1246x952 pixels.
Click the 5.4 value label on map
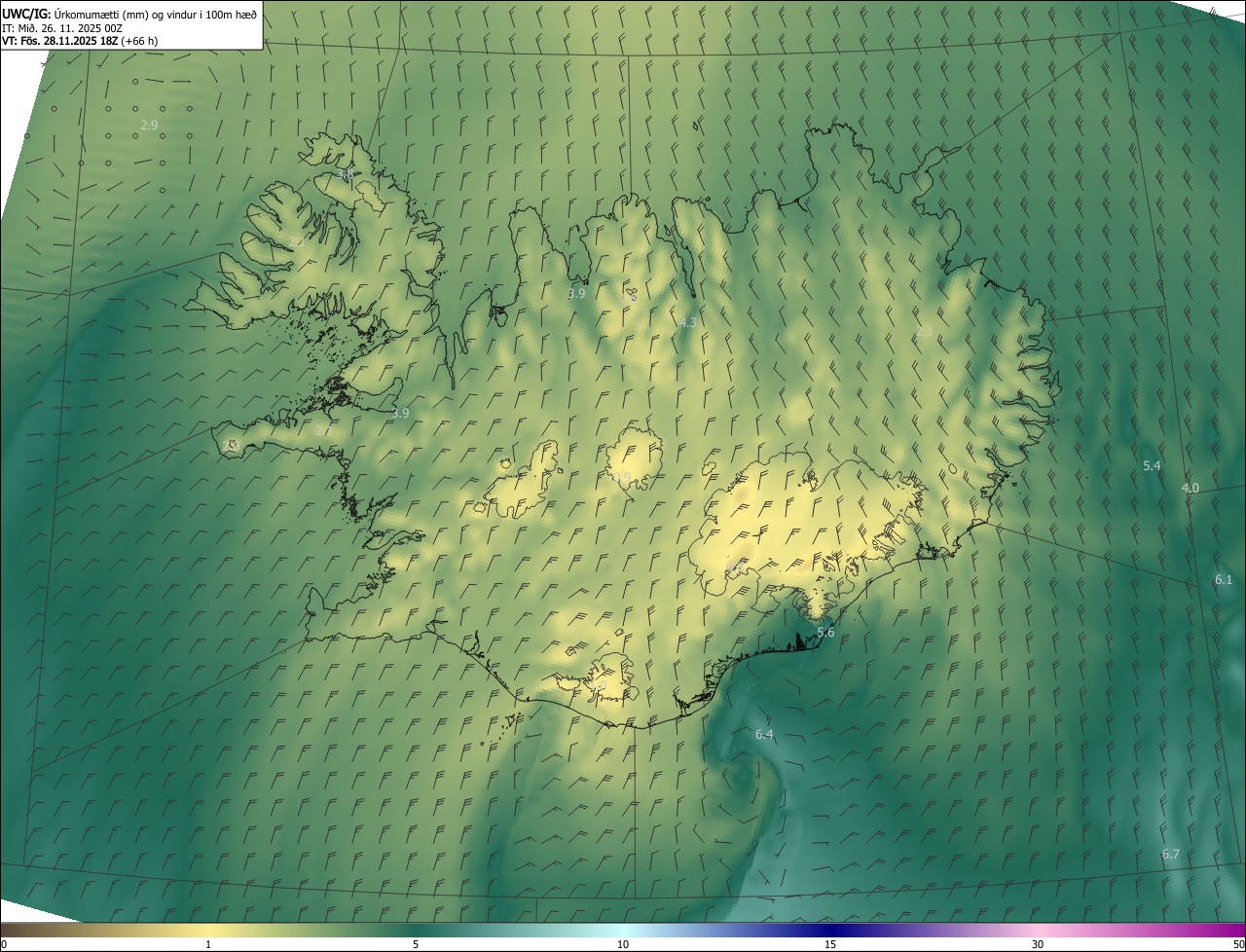point(1152,466)
